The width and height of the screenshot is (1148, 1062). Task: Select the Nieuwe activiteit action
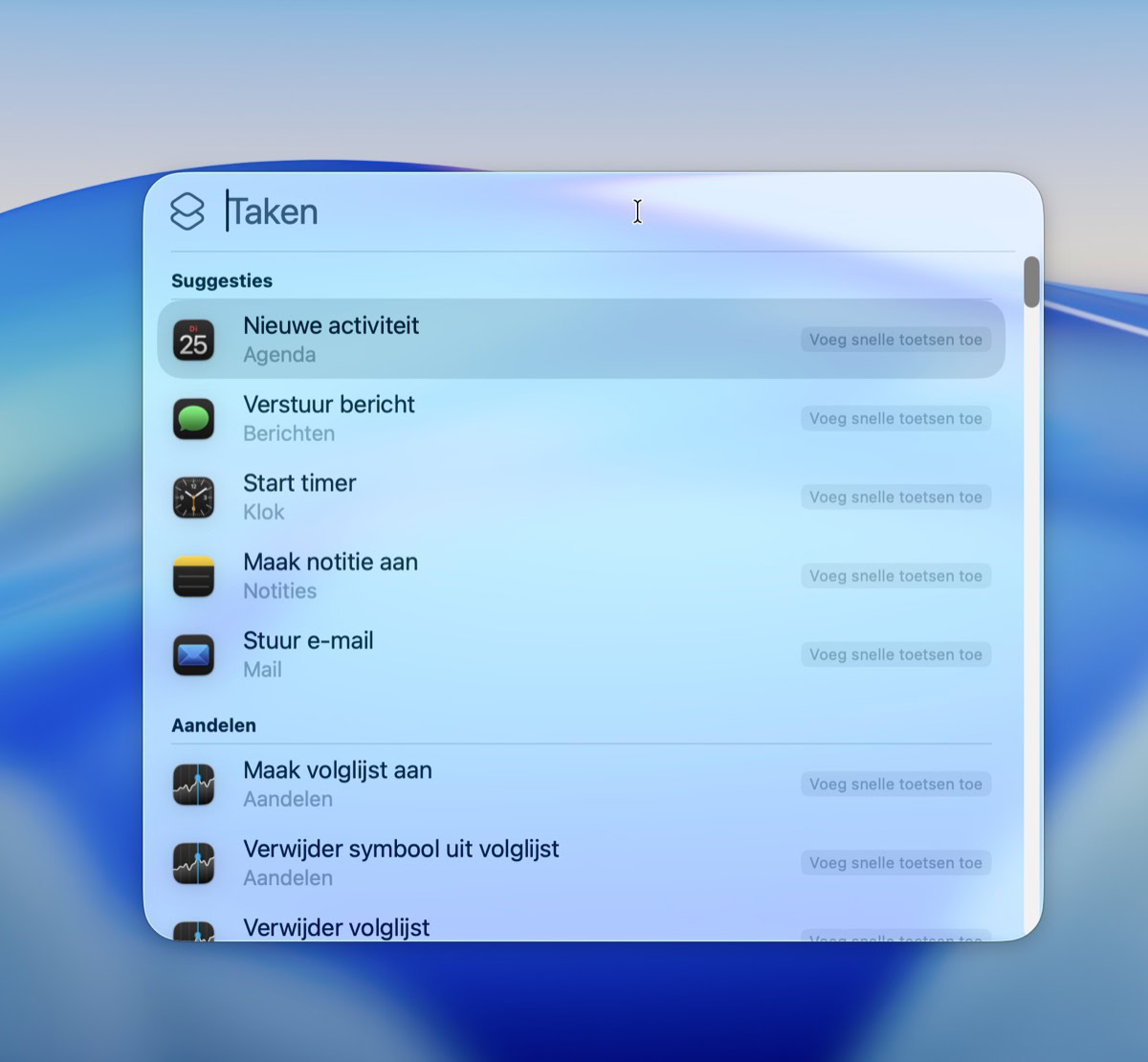[331, 326]
